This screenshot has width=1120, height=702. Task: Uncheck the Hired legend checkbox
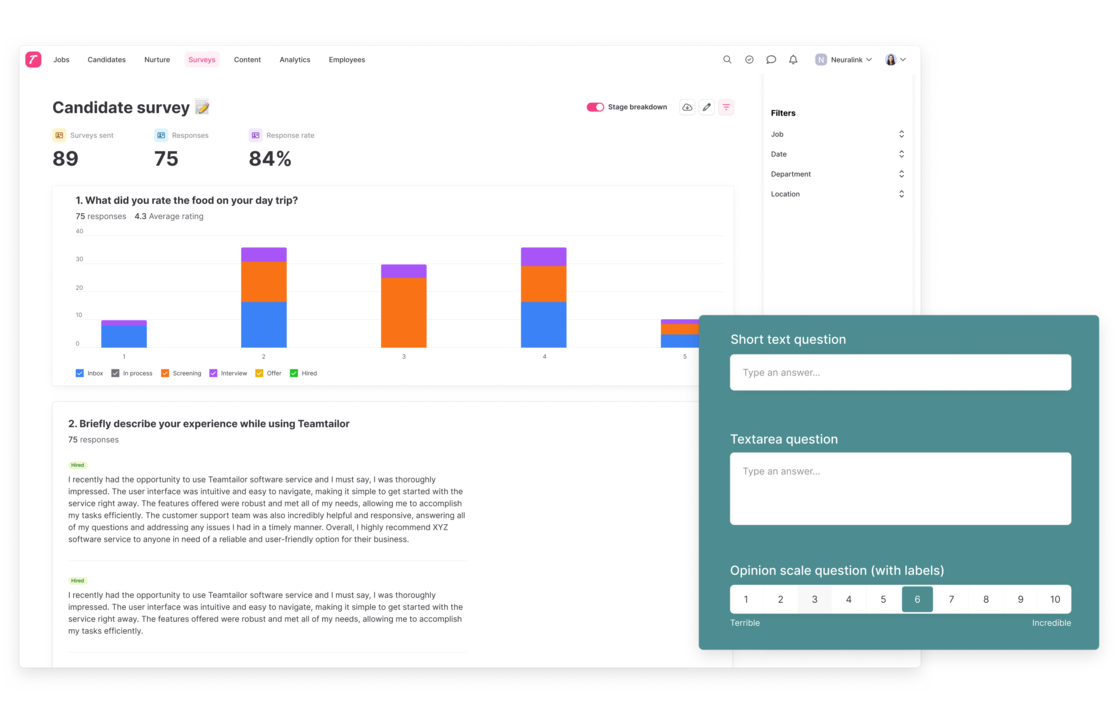[x=294, y=373]
